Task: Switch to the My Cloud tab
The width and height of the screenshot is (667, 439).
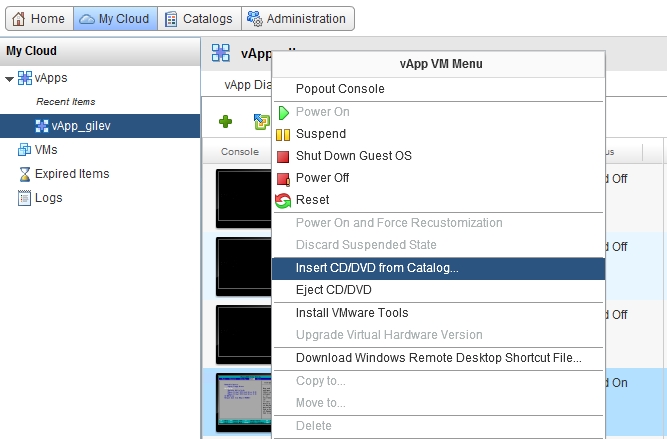Action: (x=115, y=19)
